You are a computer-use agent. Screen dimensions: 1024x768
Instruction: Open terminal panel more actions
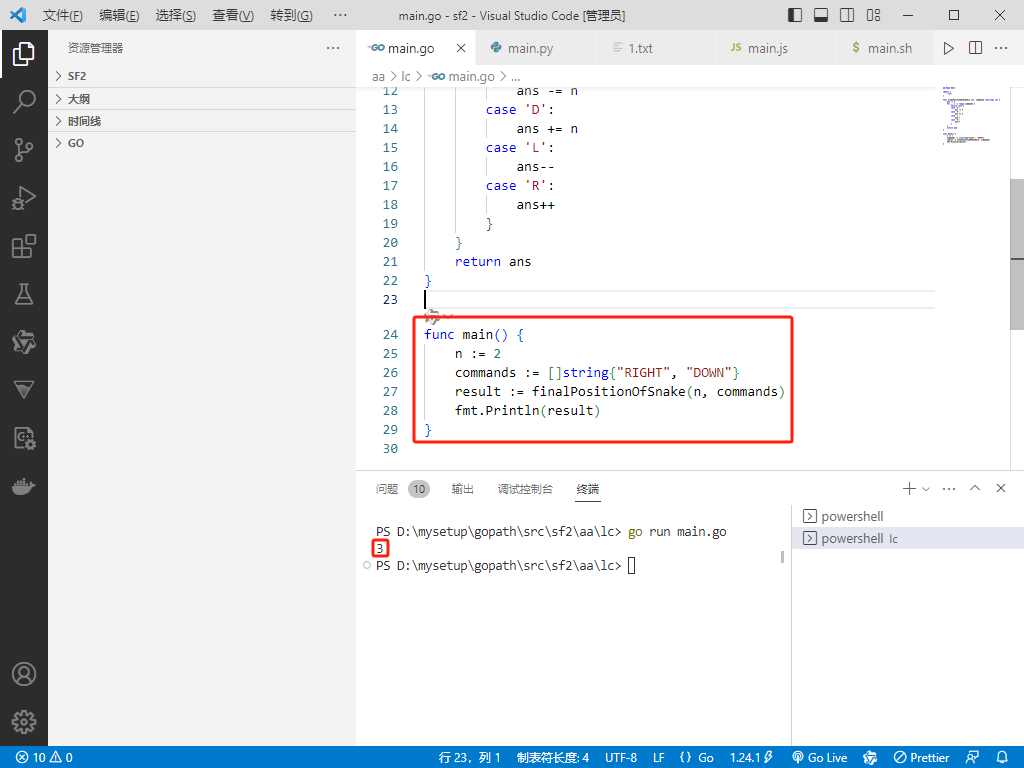pos(949,488)
